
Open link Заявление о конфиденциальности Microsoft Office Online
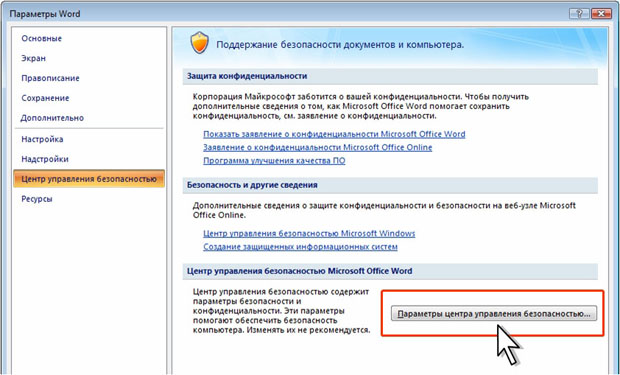click(318, 148)
